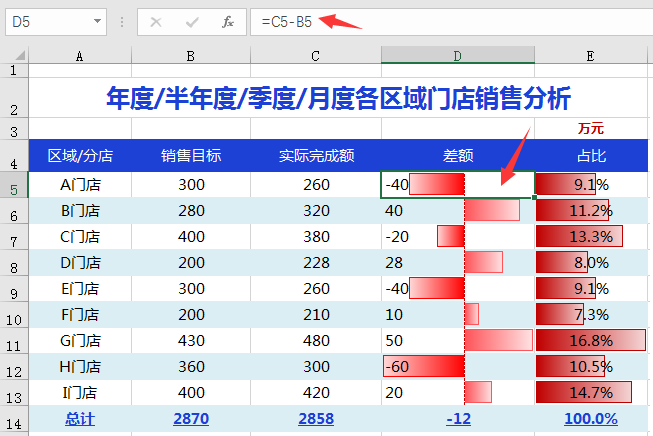Screen dimensions: 653x436
Task: Select the 14.7% ratio cell
Action: coord(591,393)
